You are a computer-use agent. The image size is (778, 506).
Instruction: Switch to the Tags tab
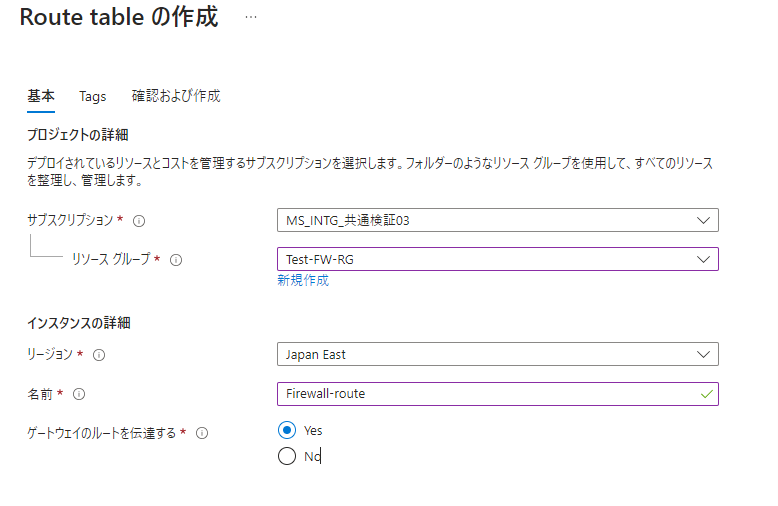click(93, 97)
